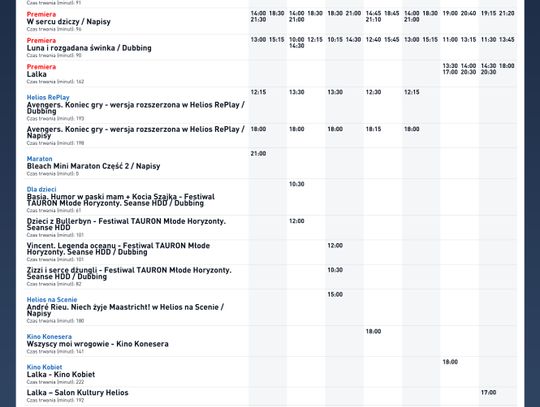Select the 12:00 showtime for Dzieci z Bullerbyn

297,221
